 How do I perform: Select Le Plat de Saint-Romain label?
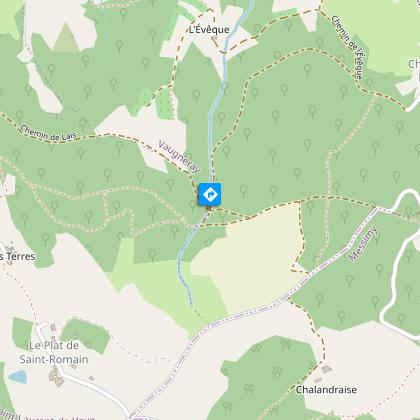(54, 352)
